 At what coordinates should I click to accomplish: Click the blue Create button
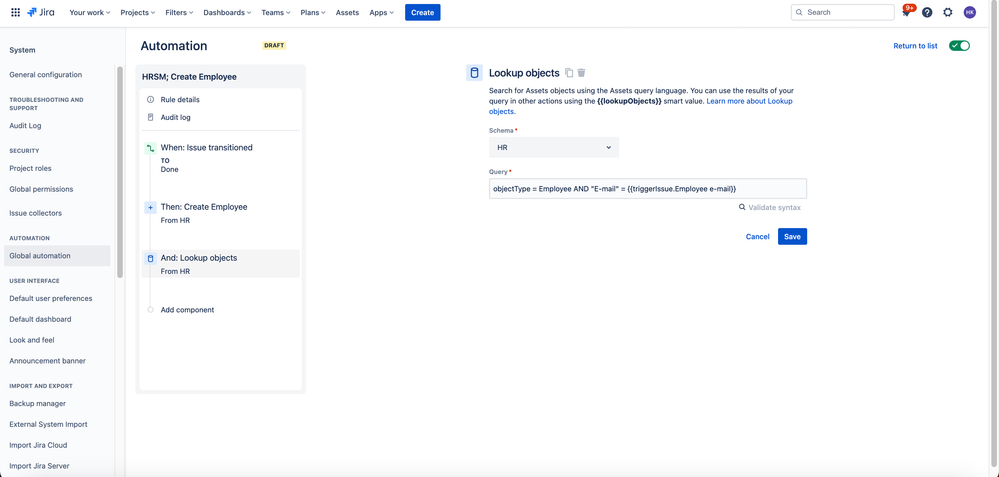click(x=422, y=12)
